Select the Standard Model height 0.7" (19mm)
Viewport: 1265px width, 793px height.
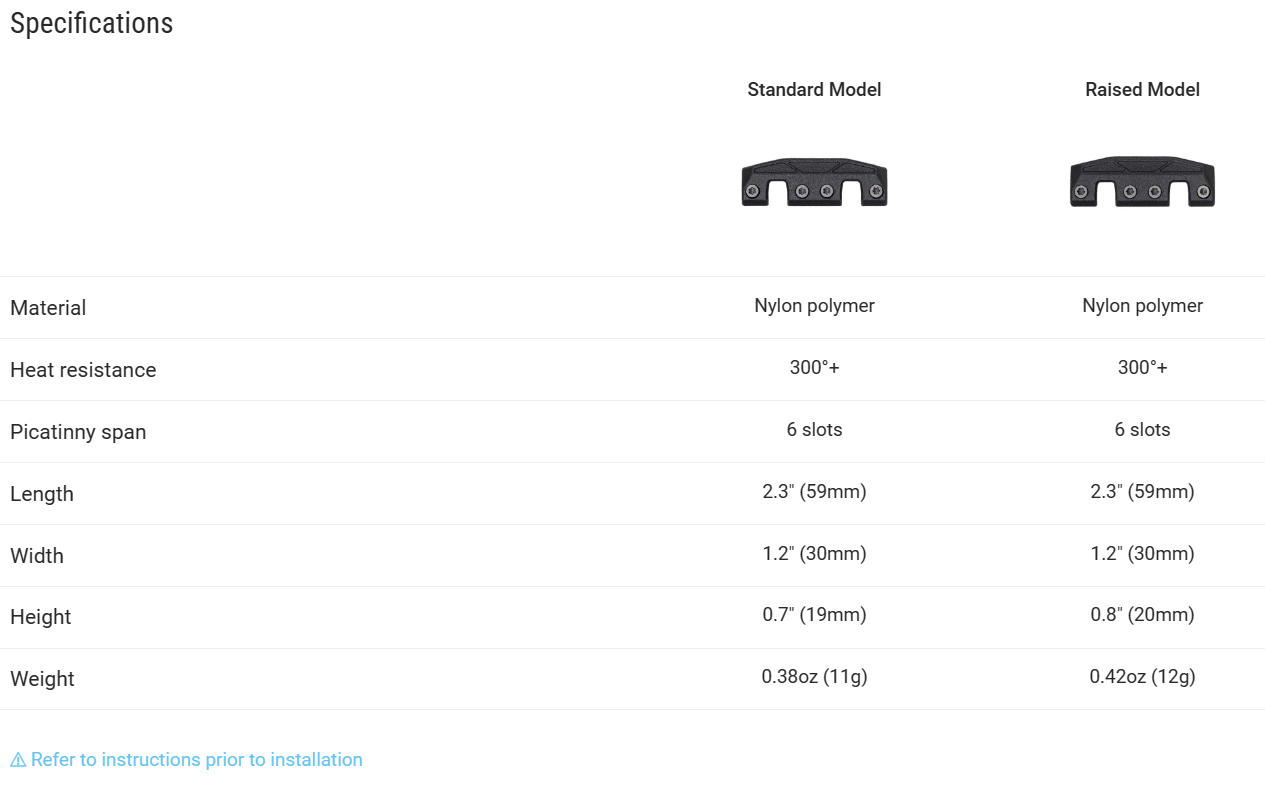click(814, 615)
